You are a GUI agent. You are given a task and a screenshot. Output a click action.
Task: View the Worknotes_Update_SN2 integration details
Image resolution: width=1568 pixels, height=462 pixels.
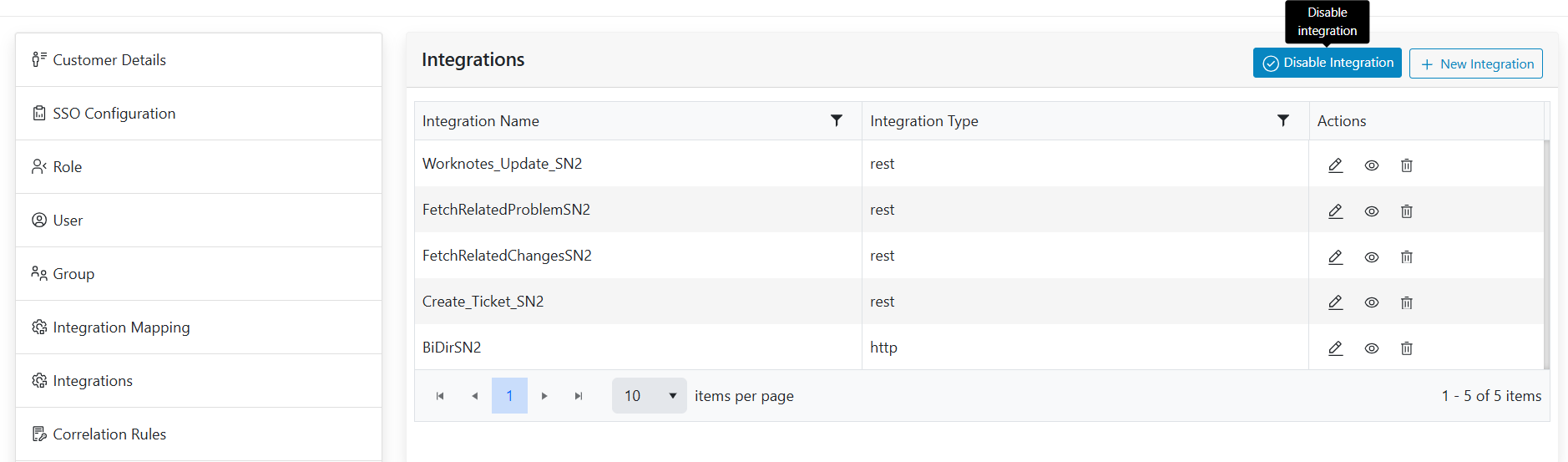[1371, 165]
